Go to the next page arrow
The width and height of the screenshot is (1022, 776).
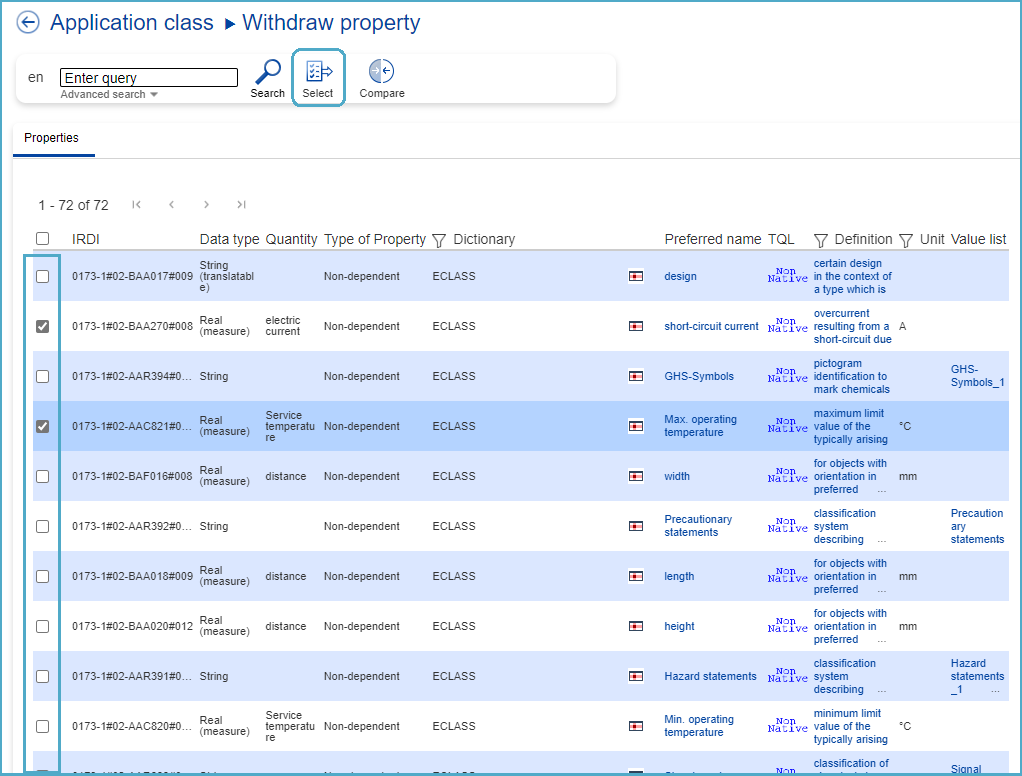click(x=206, y=205)
